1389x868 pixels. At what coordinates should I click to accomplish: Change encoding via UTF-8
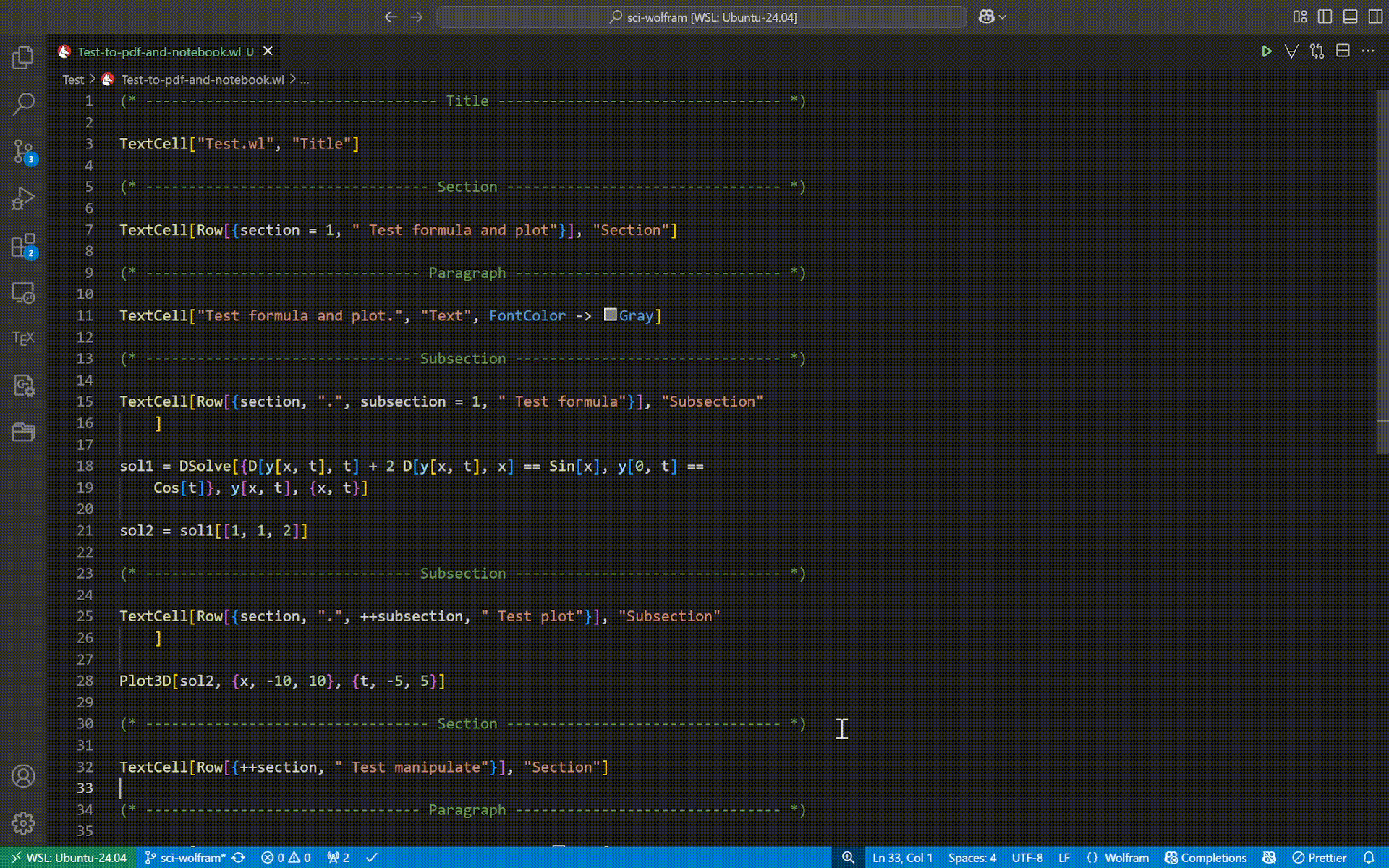click(x=1027, y=858)
